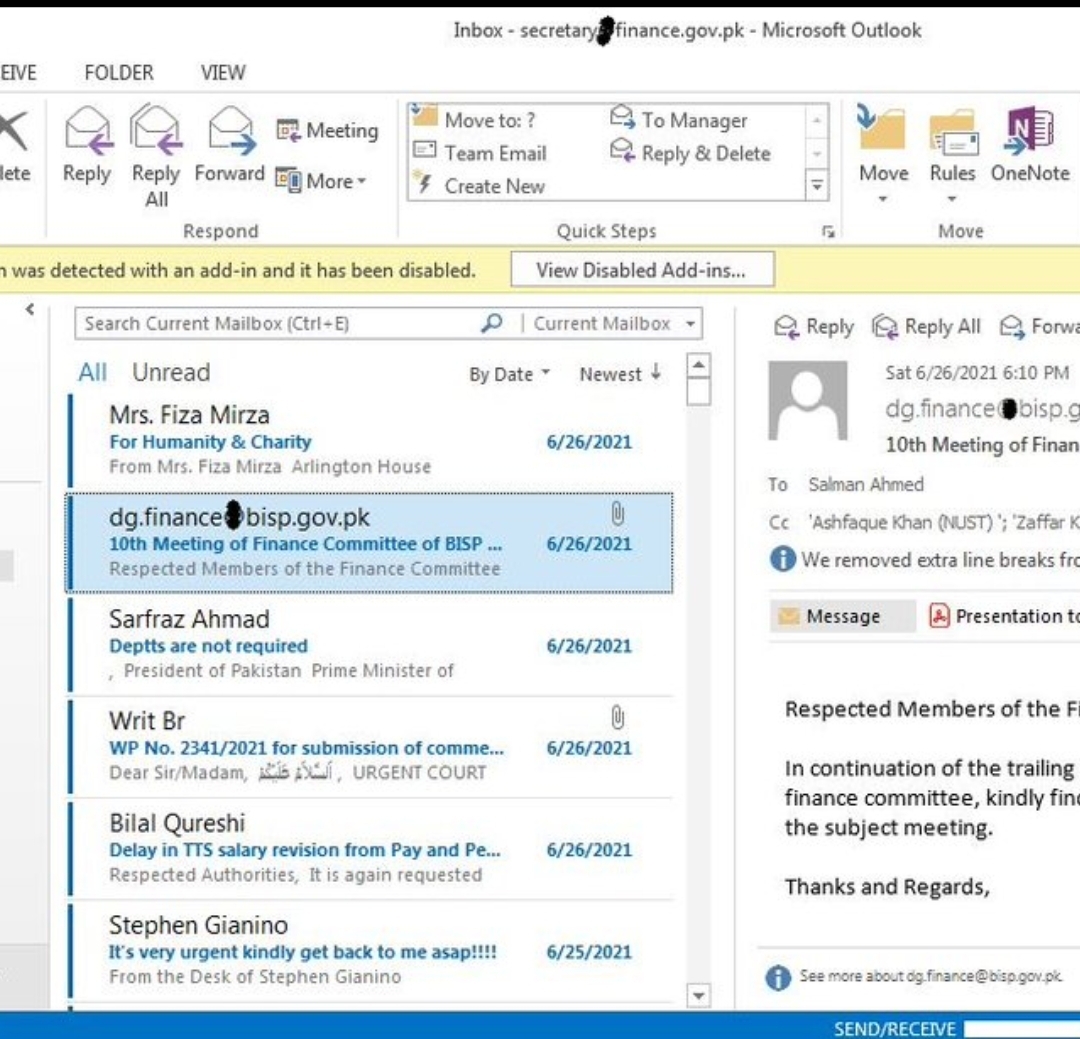
Task: Click the 'We removed extra line breaks' info bar
Action: tap(924, 559)
